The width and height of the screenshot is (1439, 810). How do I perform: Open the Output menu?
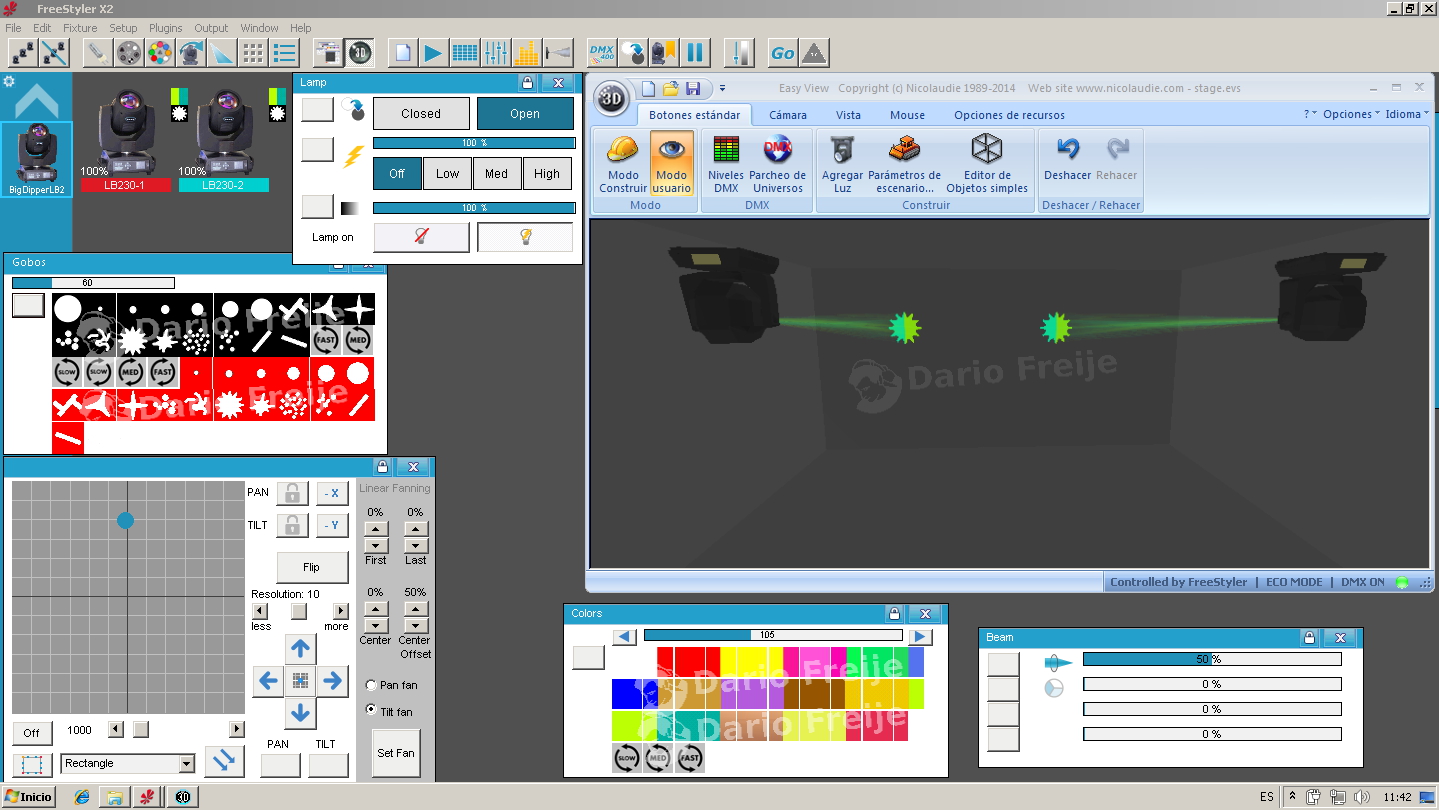pyautogui.click(x=211, y=28)
